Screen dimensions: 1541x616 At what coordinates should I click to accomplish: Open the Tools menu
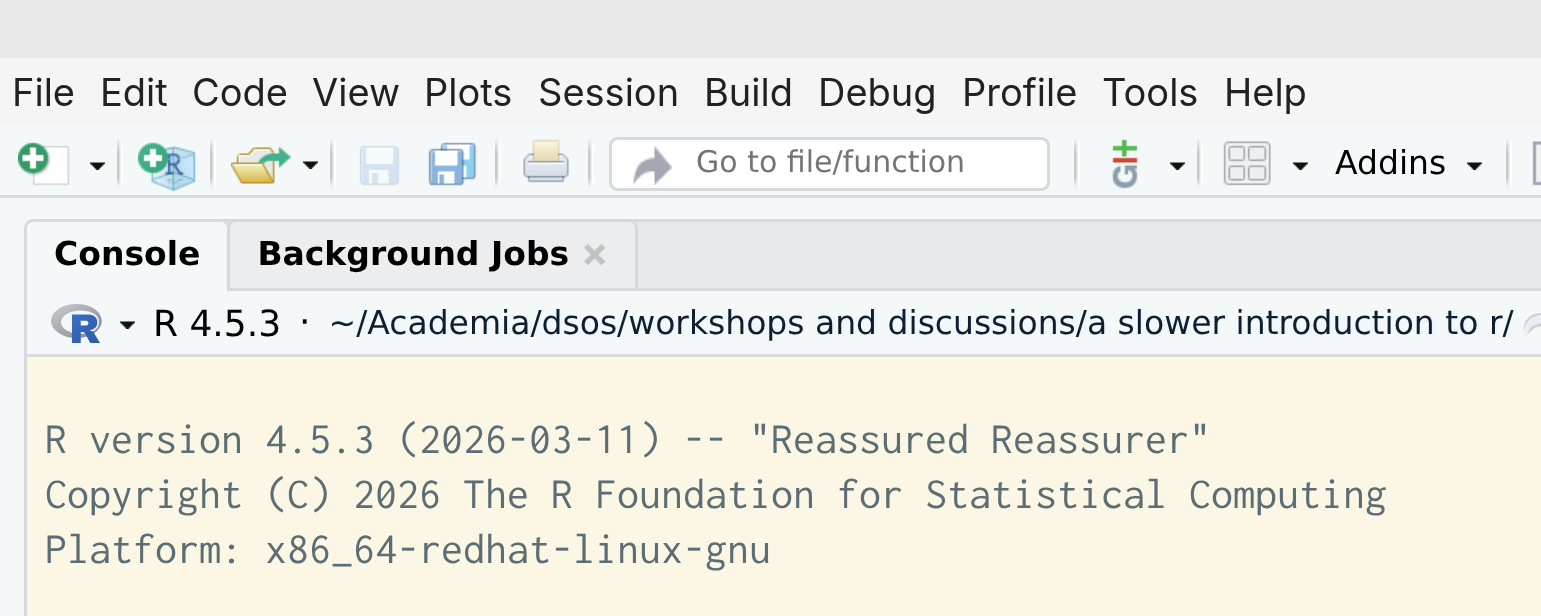(x=1150, y=93)
